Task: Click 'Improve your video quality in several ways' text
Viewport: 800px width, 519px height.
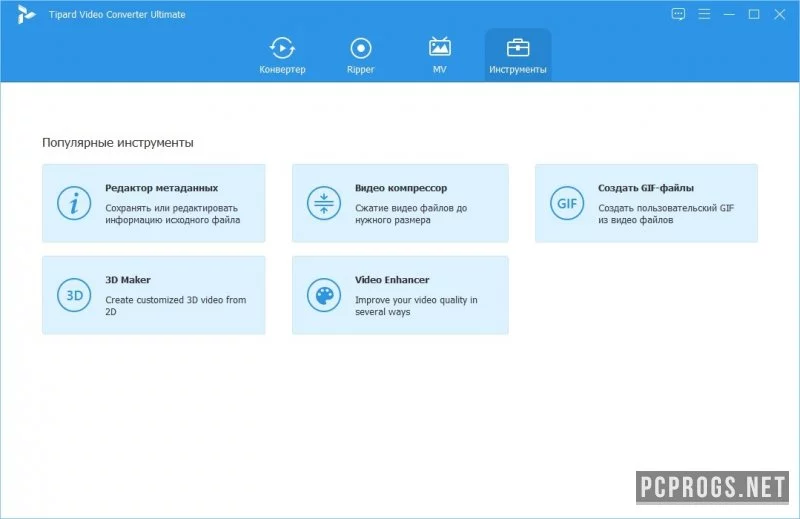Action: point(416,306)
